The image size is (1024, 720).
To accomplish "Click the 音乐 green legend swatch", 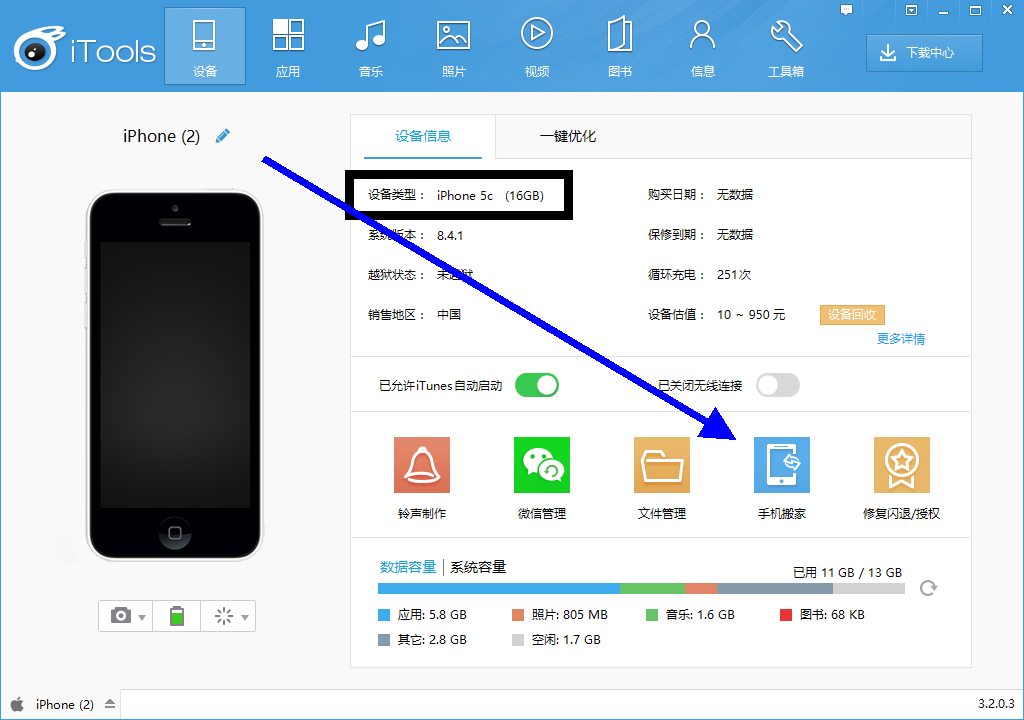I will pos(652,615).
